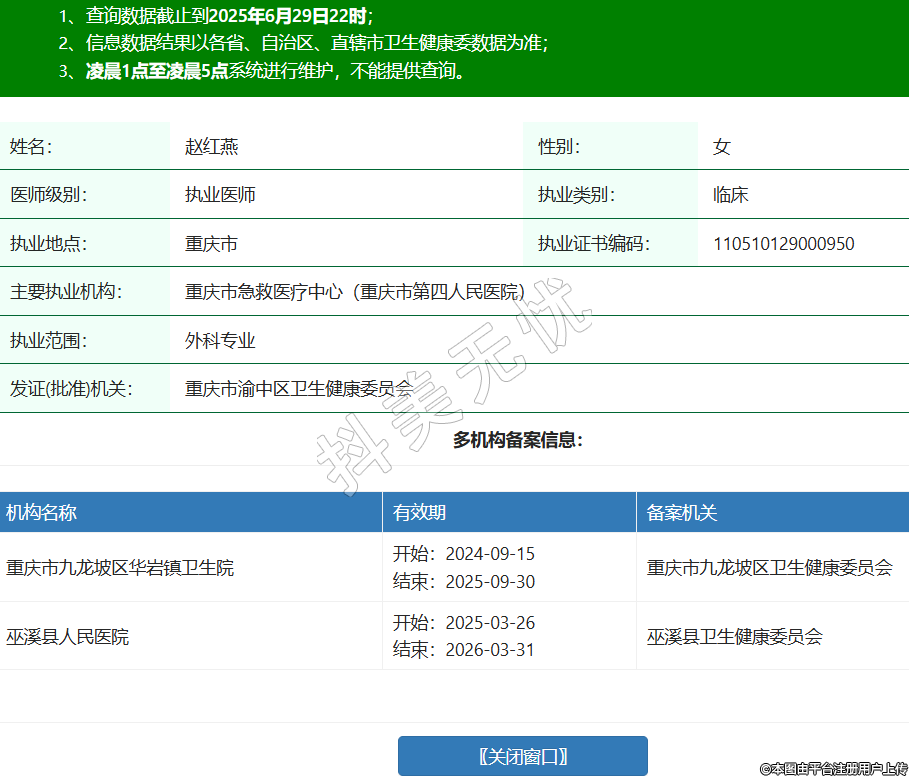Click the 备案机关 column header
The width and height of the screenshot is (909, 776).
pyautogui.click(x=681, y=513)
